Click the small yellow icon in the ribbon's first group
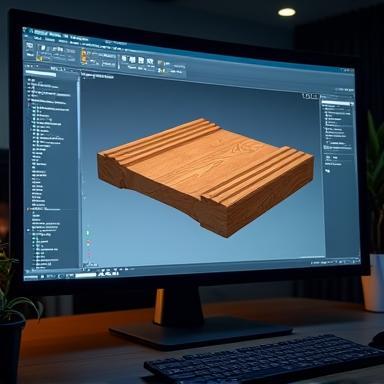 coord(39,59)
